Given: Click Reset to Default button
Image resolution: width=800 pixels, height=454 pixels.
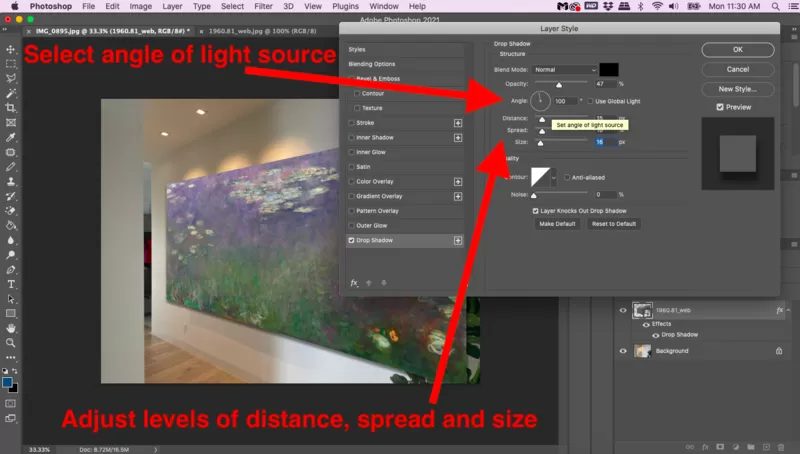Looking at the screenshot, I should click(614, 224).
